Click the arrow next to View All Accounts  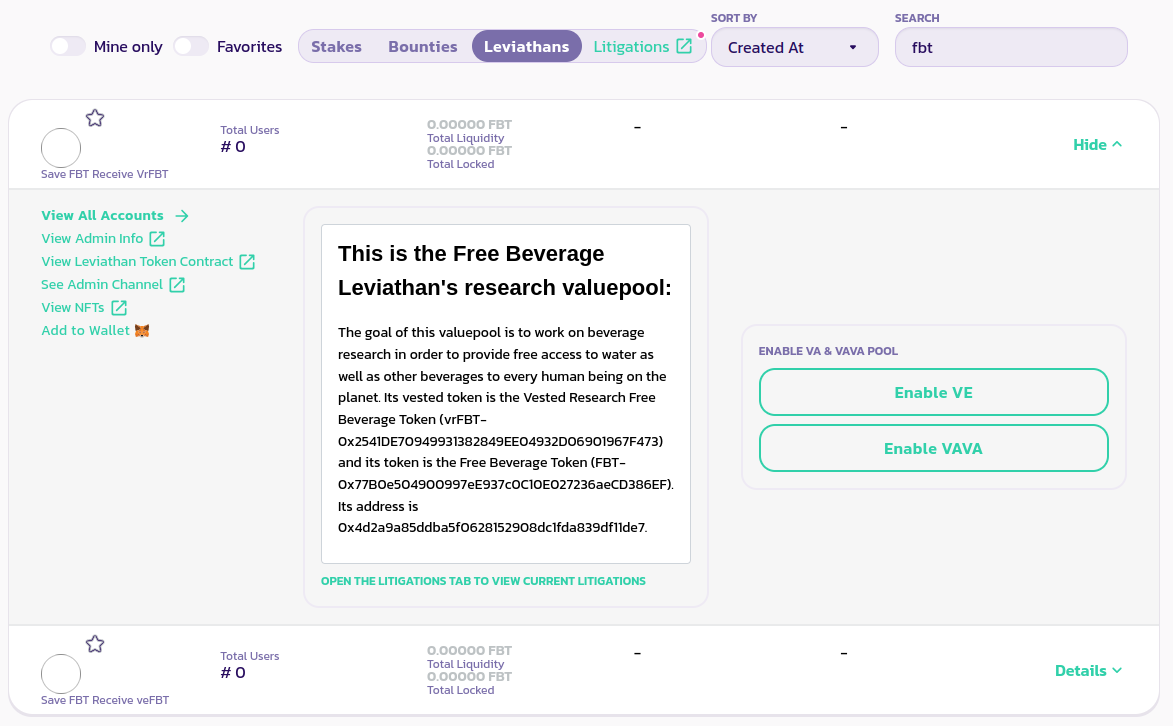click(x=181, y=216)
